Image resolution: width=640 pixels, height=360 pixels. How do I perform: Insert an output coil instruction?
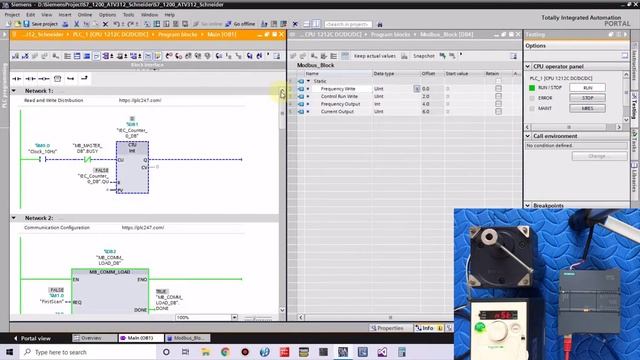tap(44, 78)
